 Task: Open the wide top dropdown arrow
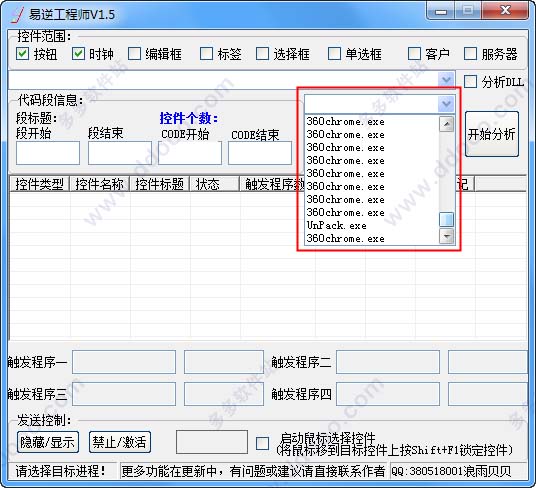click(x=446, y=80)
